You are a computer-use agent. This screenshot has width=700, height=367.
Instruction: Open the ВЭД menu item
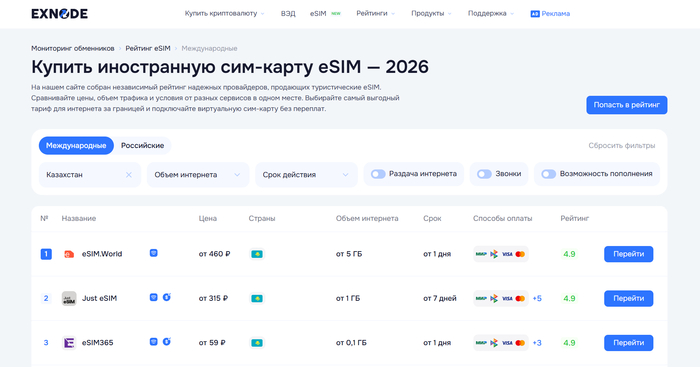point(288,14)
